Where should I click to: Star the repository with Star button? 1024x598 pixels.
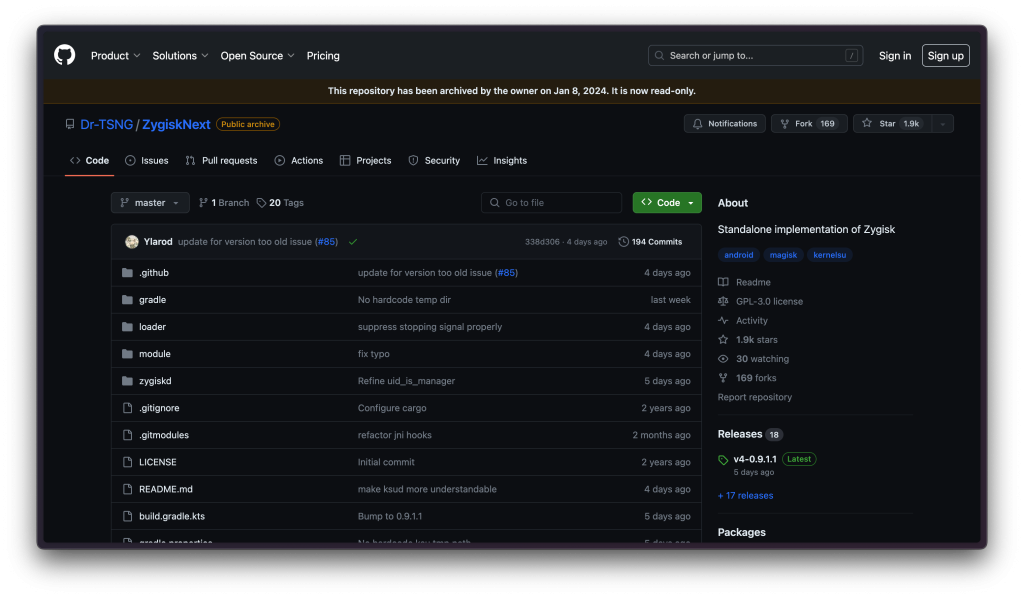coord(892,123)
